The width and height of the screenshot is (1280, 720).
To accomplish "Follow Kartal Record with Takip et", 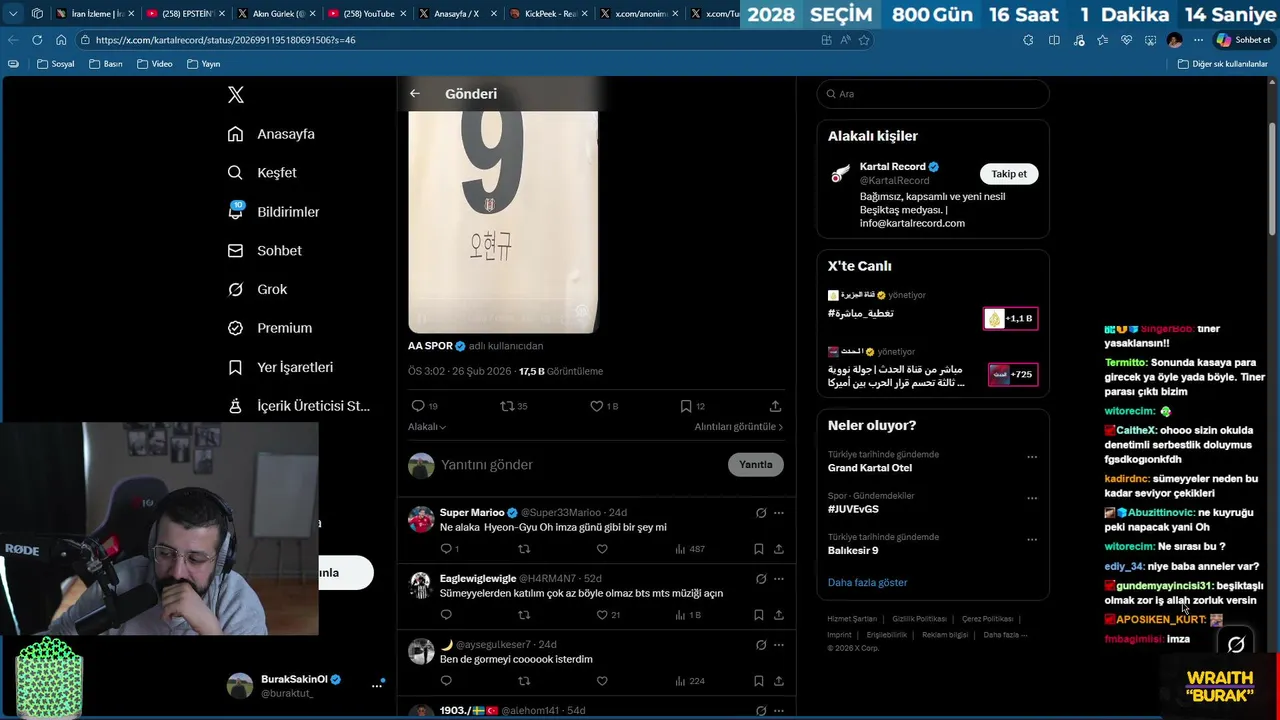I will pos(1009,174).
